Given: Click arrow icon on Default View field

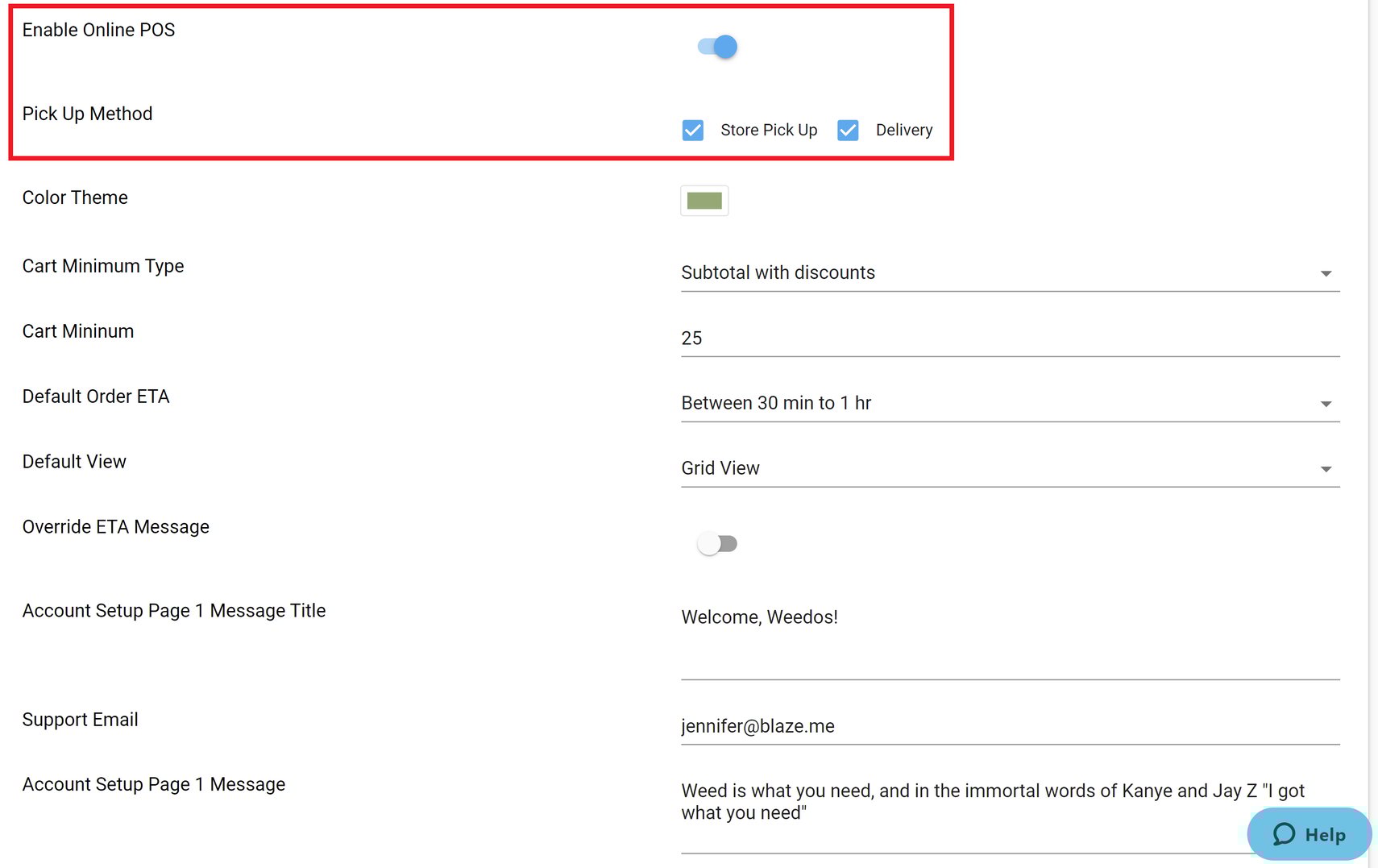Looking at the screenshot, I should click(1326, 469).
